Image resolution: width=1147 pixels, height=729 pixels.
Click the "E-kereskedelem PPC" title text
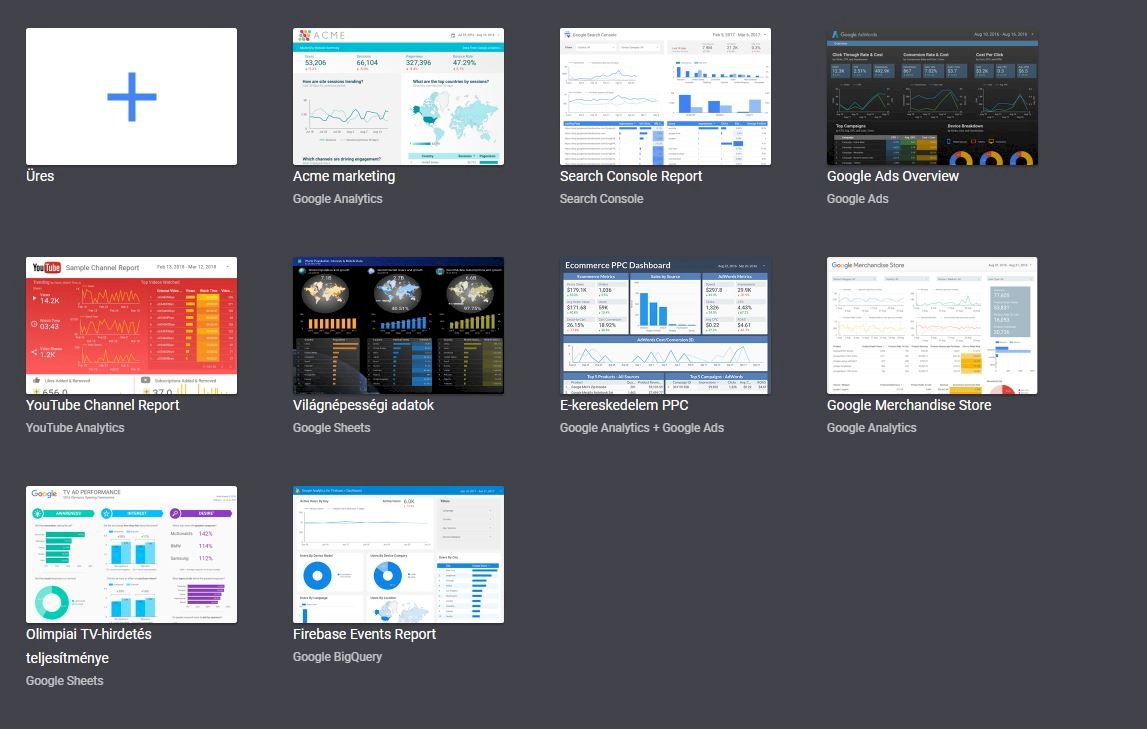tap(624, 405)
